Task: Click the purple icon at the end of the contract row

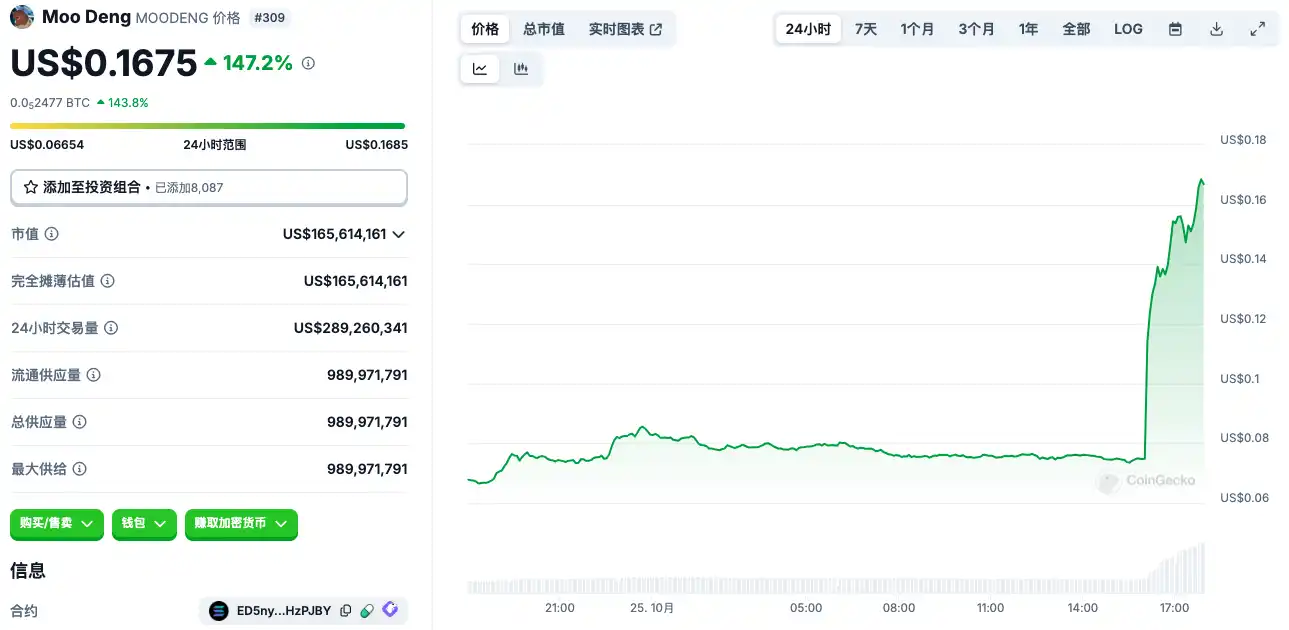Action: (390, 610)
